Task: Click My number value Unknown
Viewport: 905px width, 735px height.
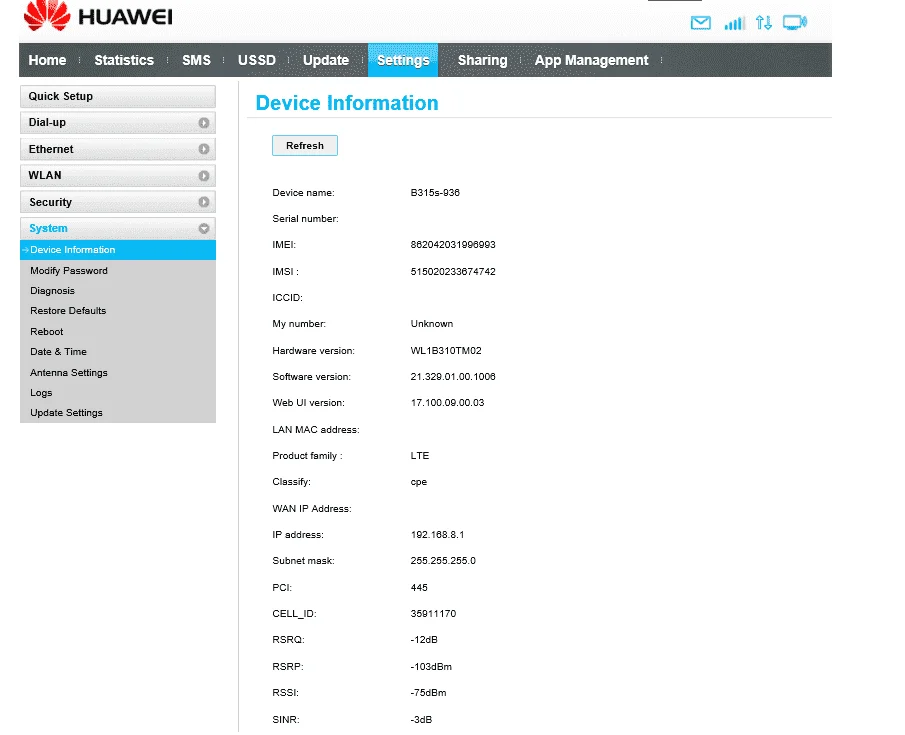Action: pyautogui.click(x=432, y=324)
